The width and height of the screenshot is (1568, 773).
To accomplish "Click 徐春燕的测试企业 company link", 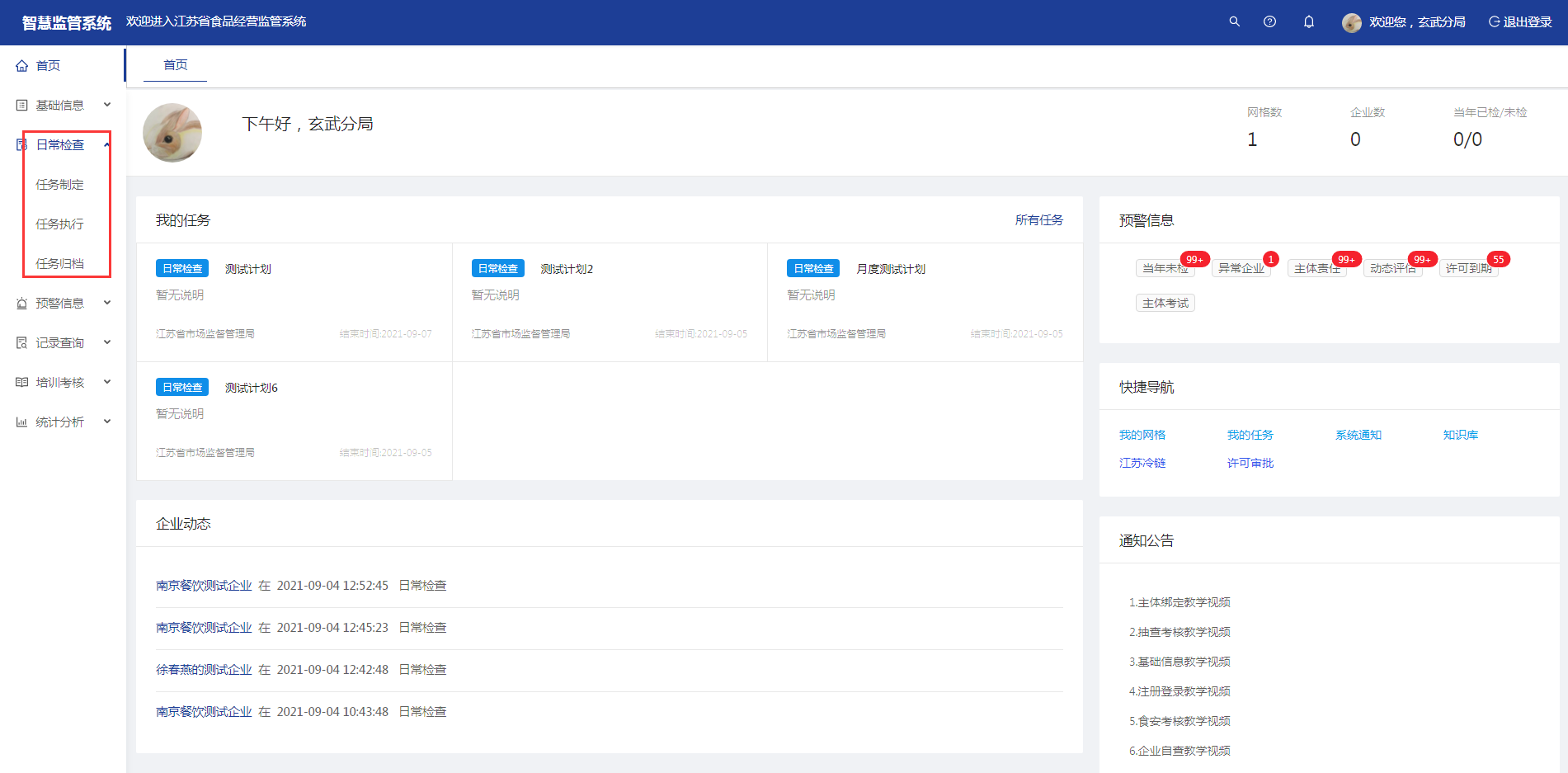I will click(204, 670).
